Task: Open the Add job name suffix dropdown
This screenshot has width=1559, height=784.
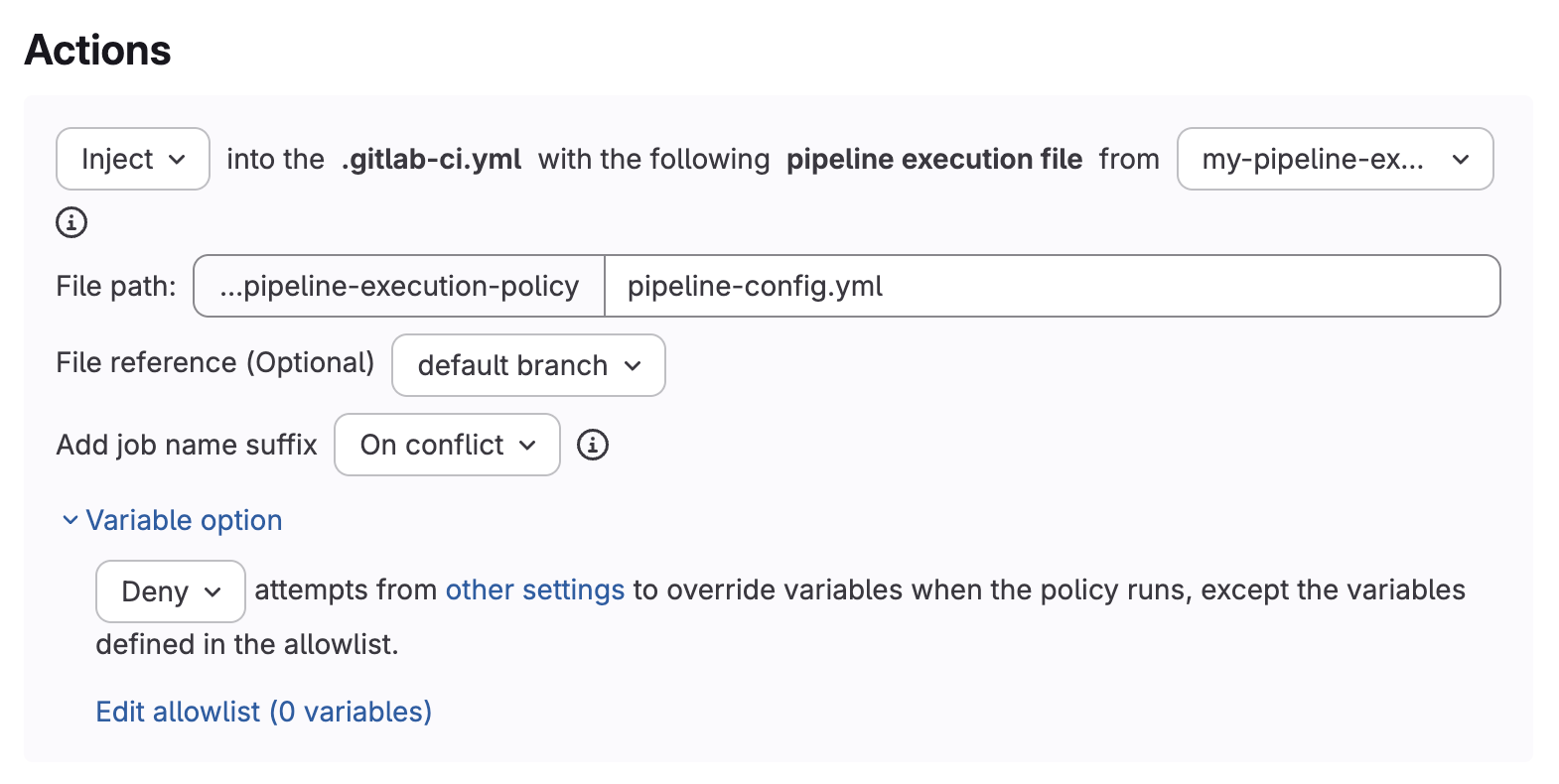Action: point(446,445)
